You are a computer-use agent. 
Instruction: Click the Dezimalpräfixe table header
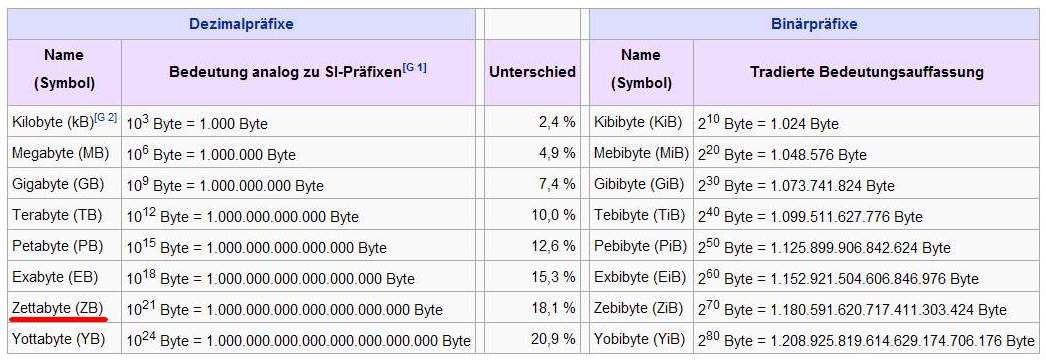click(x=241, y=24)
